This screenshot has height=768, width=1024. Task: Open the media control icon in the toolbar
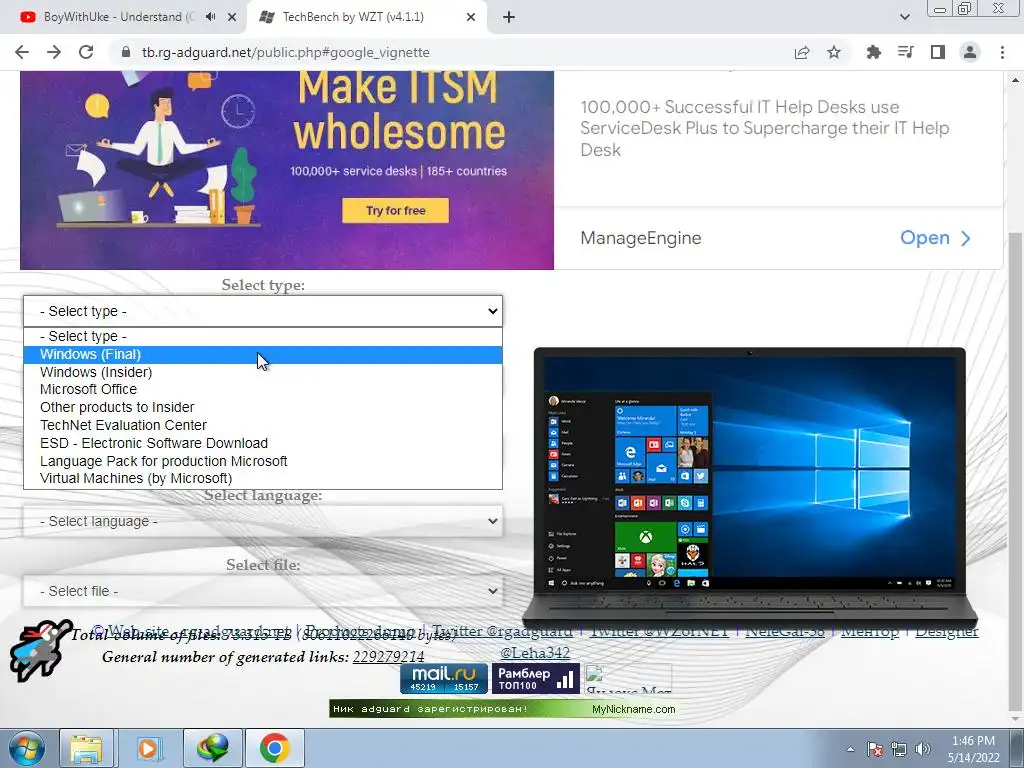click(x=906, y=52)
